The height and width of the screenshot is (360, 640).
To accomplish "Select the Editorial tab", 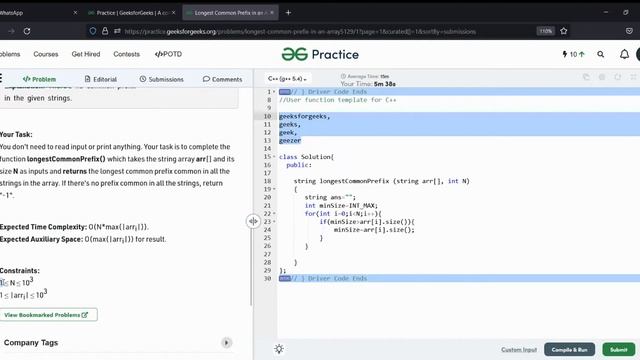I will point(100,79).
